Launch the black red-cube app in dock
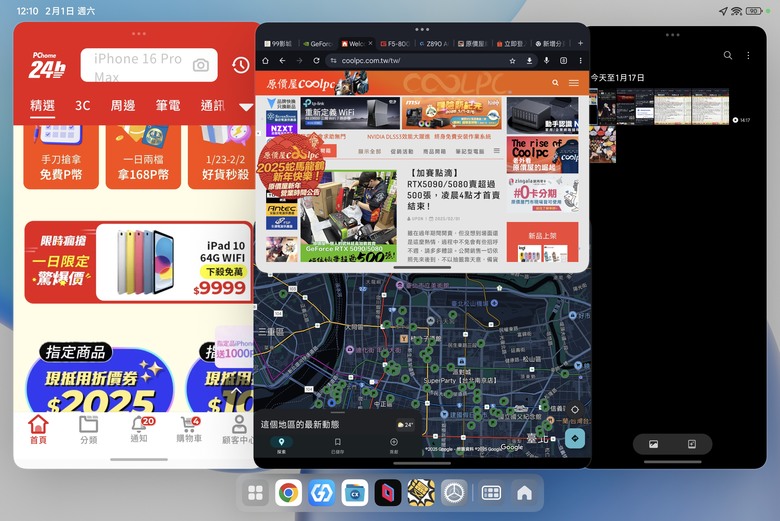The height and width of the screenshot is (521, 780). [388, 493]
